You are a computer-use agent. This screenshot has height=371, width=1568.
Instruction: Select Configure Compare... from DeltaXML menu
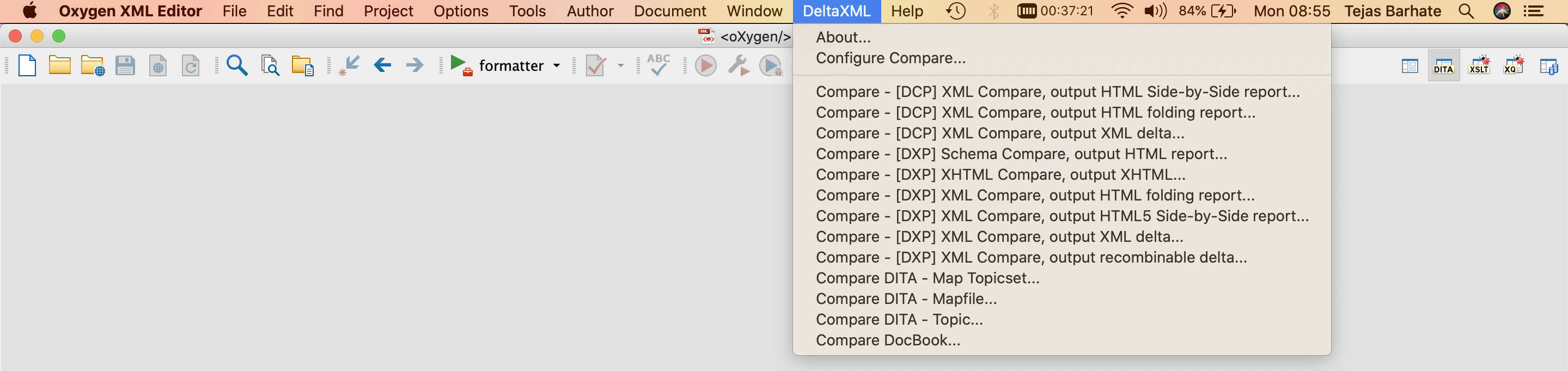click(x=890, y=58)
